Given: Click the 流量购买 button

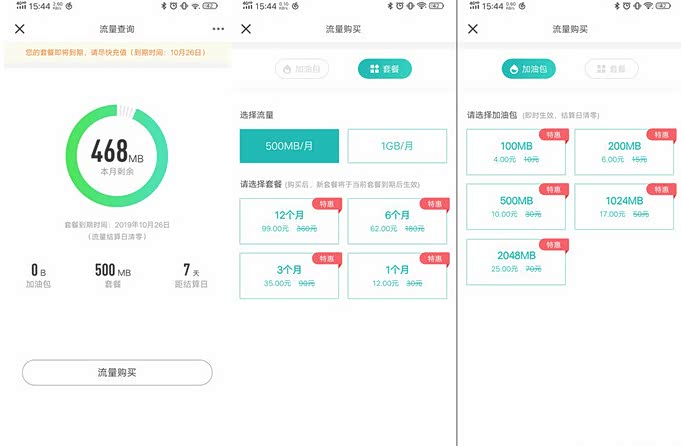Looking at the screenshot, I should click(117, 372).
